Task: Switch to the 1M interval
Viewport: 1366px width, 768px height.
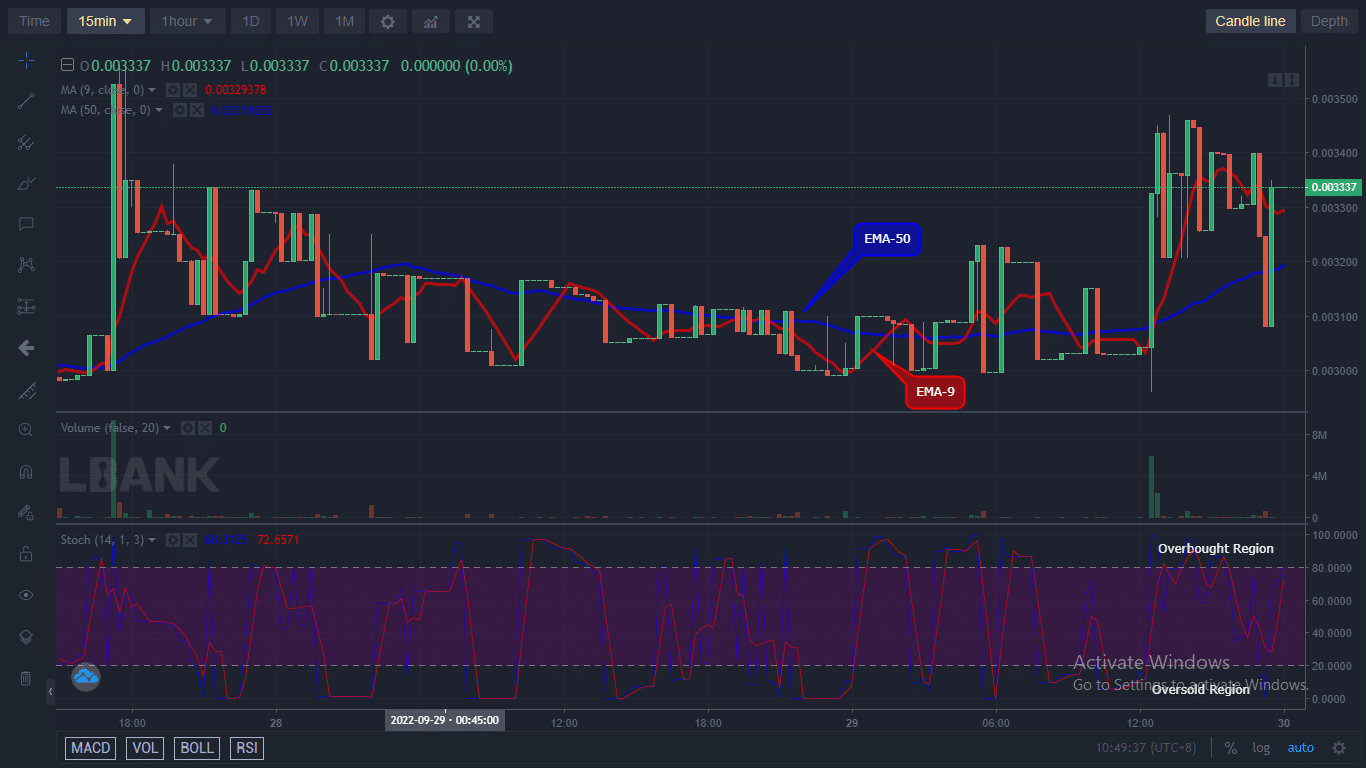Action: click(x=344, y=21)
